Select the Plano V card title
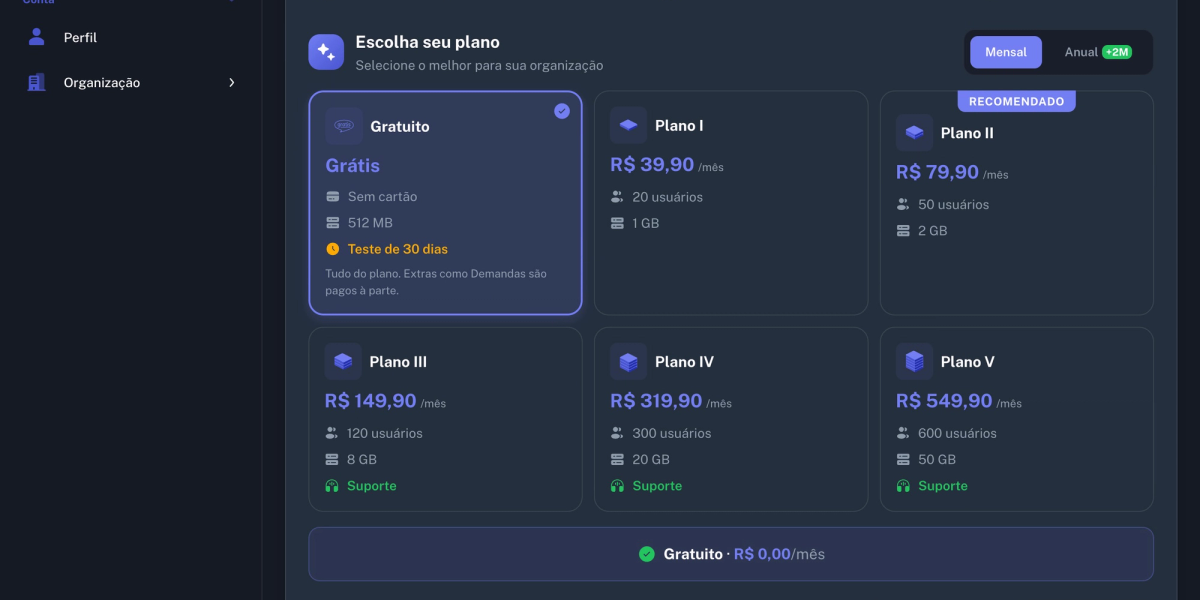The image size is (1200, 600). click(x=968, y=362)
